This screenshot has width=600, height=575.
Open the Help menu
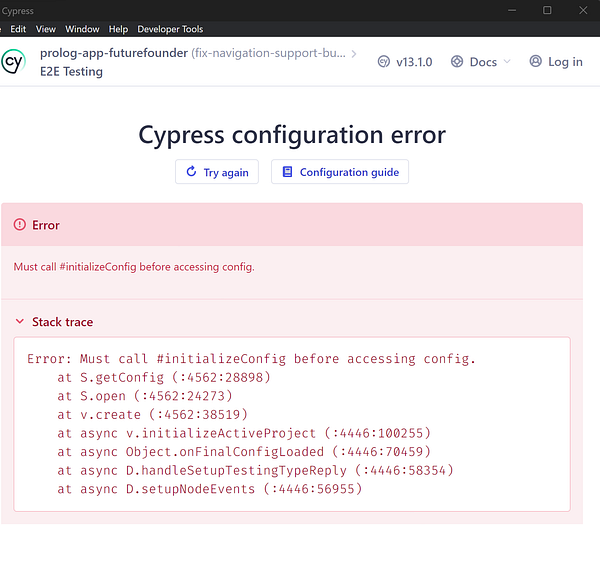(118, 29)
